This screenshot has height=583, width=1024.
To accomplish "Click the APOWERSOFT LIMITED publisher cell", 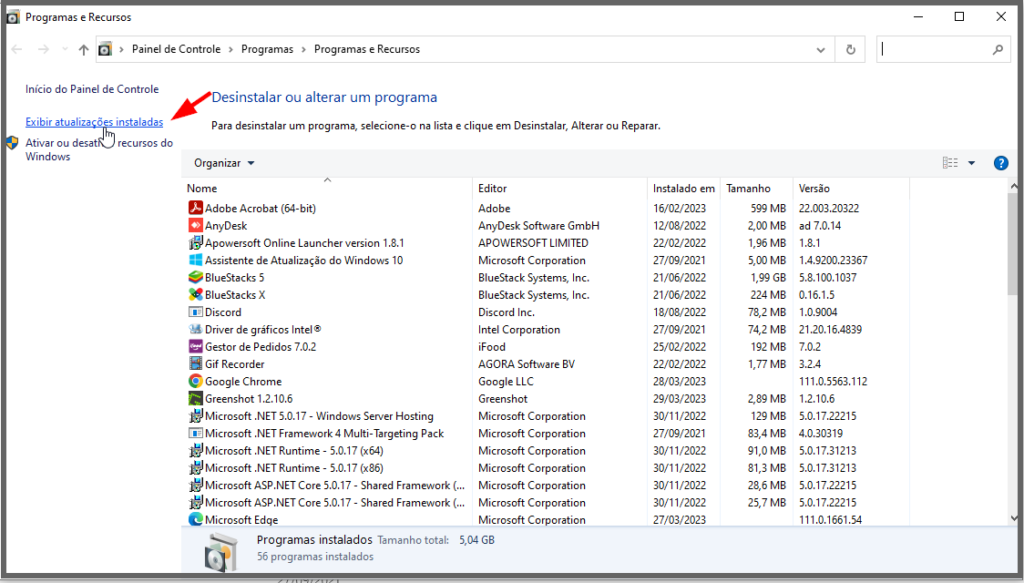I will coord(533,243).
